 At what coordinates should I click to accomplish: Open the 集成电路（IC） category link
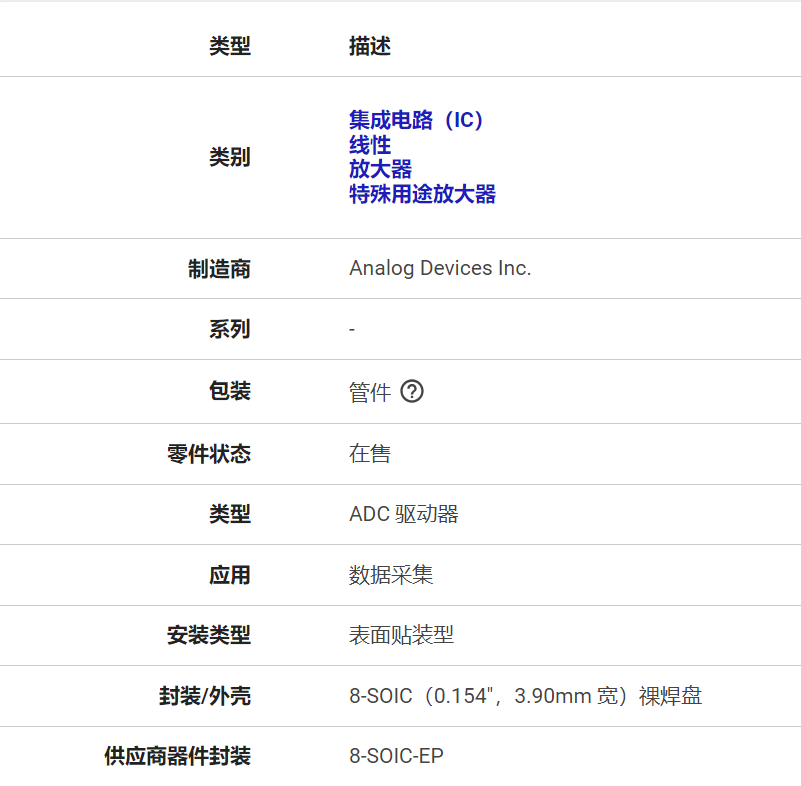point(417,120)
